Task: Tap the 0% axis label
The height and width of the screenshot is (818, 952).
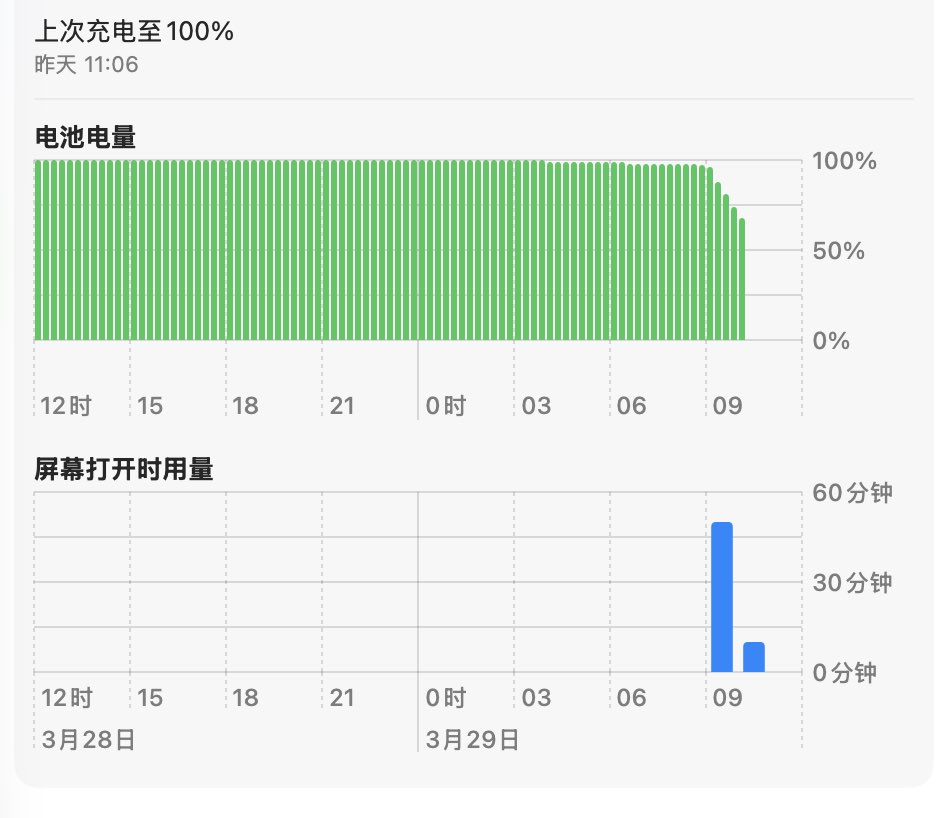Action: (x=829, y=341)
